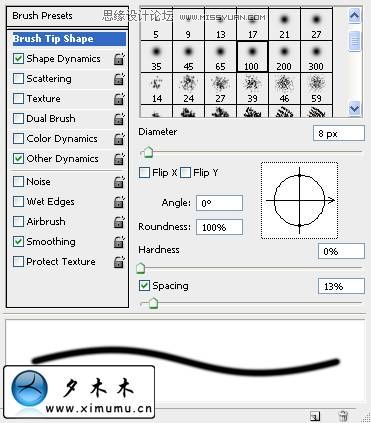
Task: Enable the Texture checkbox
Action: [18, 99]
